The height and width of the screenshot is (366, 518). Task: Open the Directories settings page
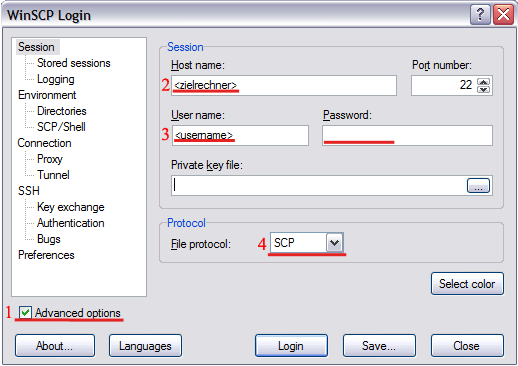tap(62, 111)
